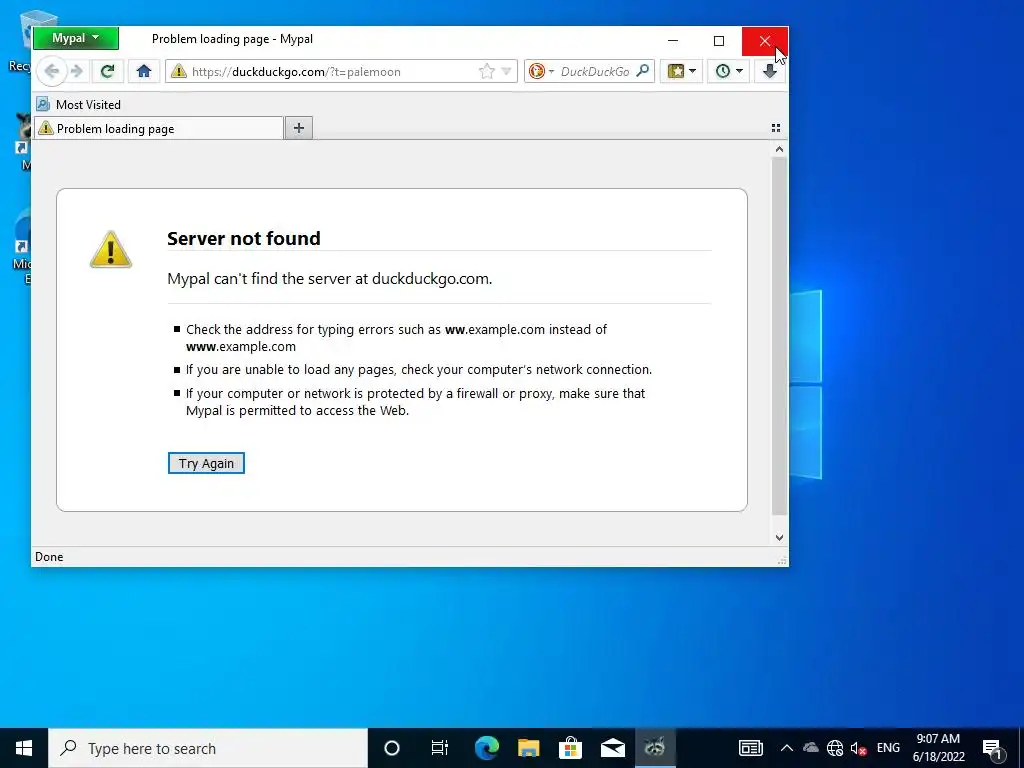Click the Server not found heading
The image size is (1024, 768).
[x=244, y=238]
